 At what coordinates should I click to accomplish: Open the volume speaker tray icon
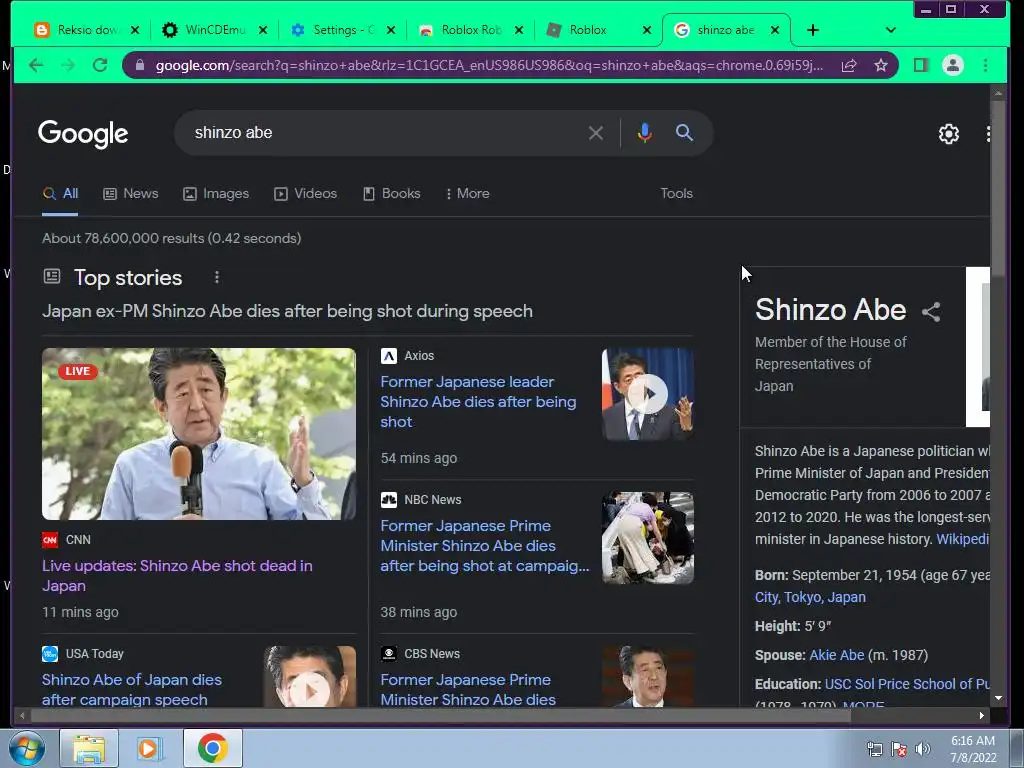[923, 749]
